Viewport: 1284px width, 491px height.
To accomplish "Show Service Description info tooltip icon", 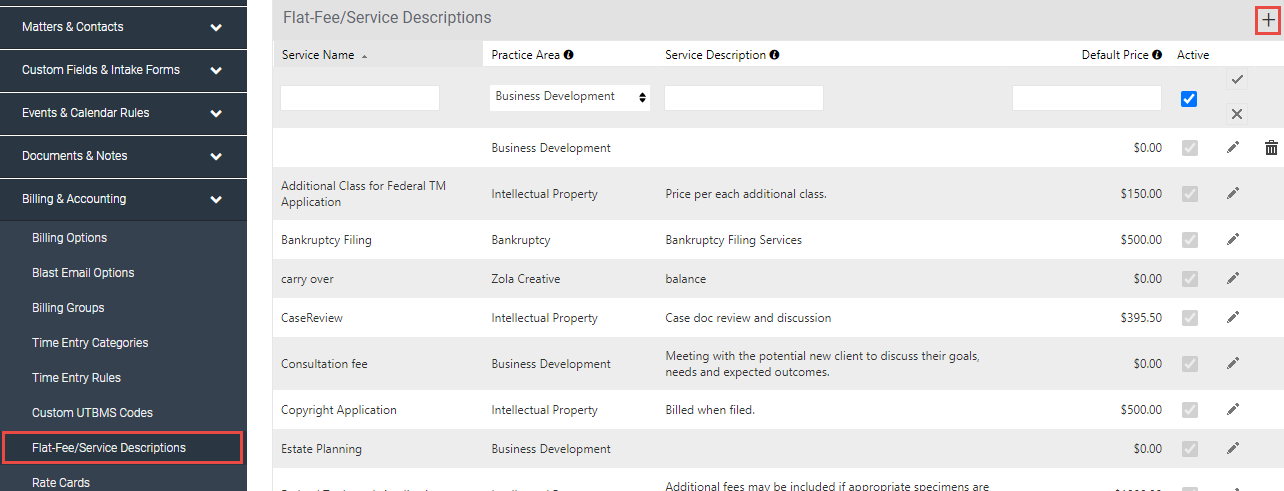I will click(x=775, y=55).
